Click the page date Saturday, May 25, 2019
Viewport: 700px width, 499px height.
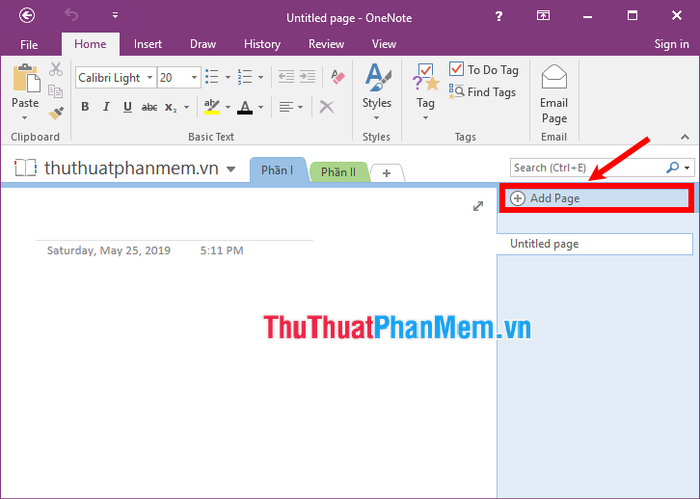[108, 250]
